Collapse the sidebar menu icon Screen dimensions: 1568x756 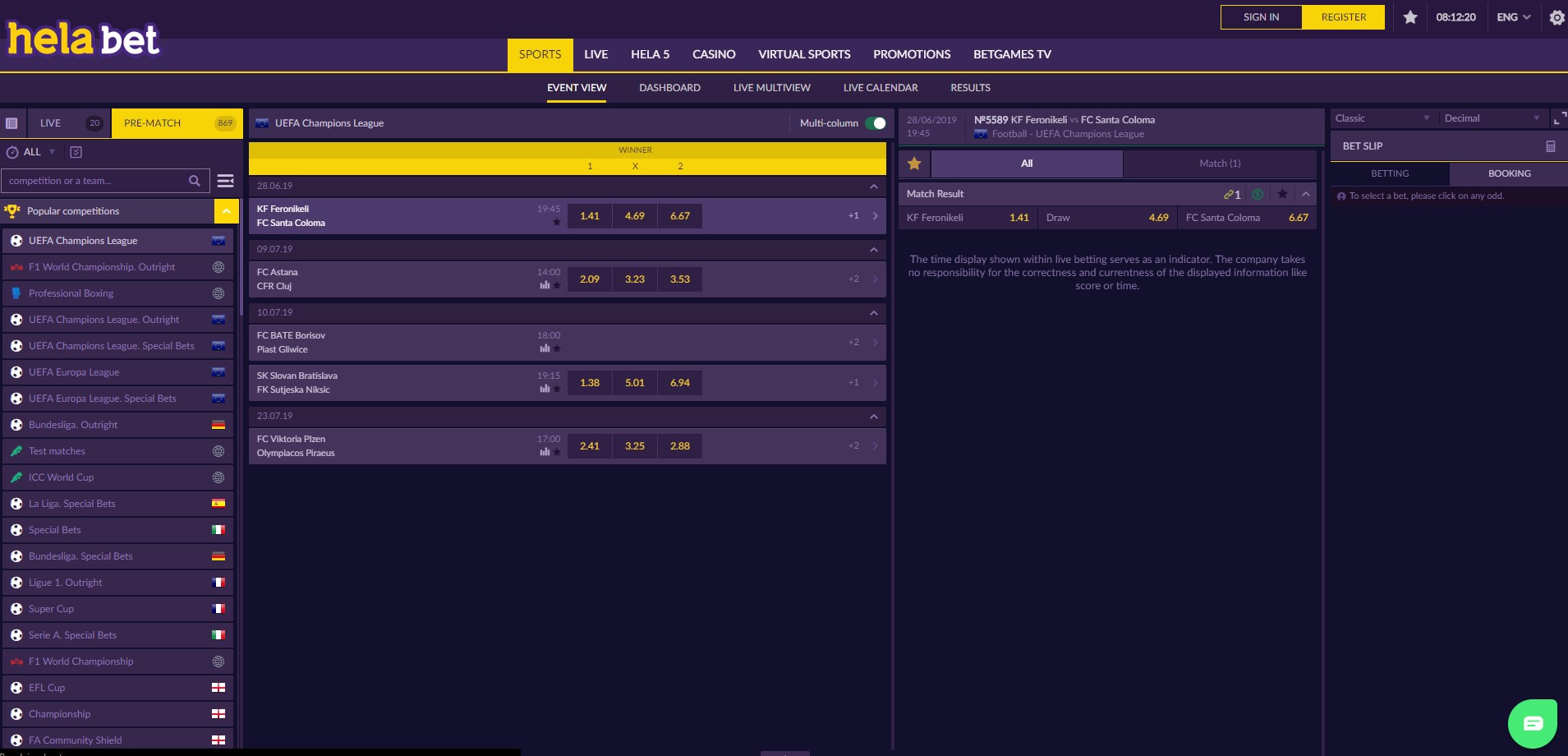[x=225, y=181]
